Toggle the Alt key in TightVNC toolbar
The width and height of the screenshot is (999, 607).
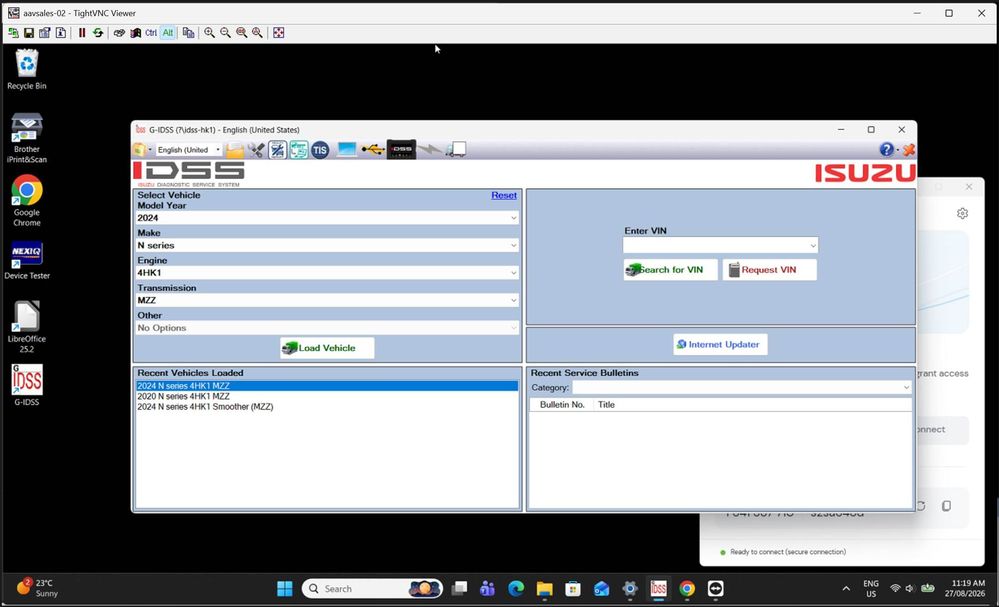(x=168, y=32)
